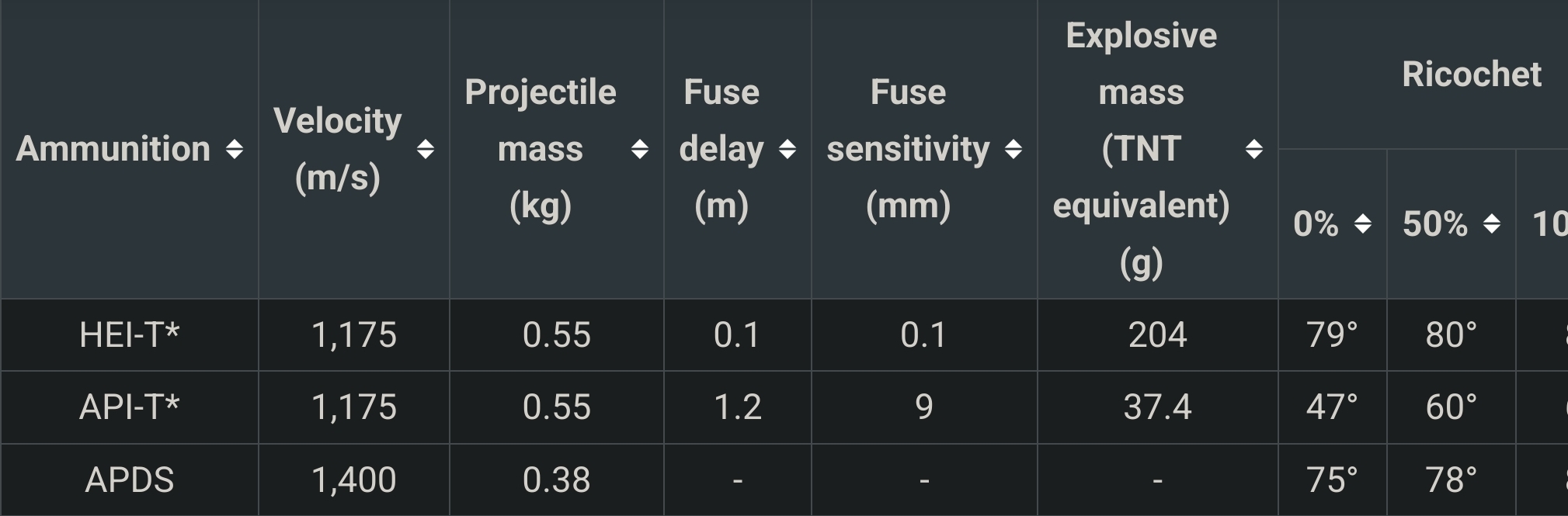This screenshot has height=516, width=1568.
Task: Select the HEI-T* ammunition row name
Action: 130,335
